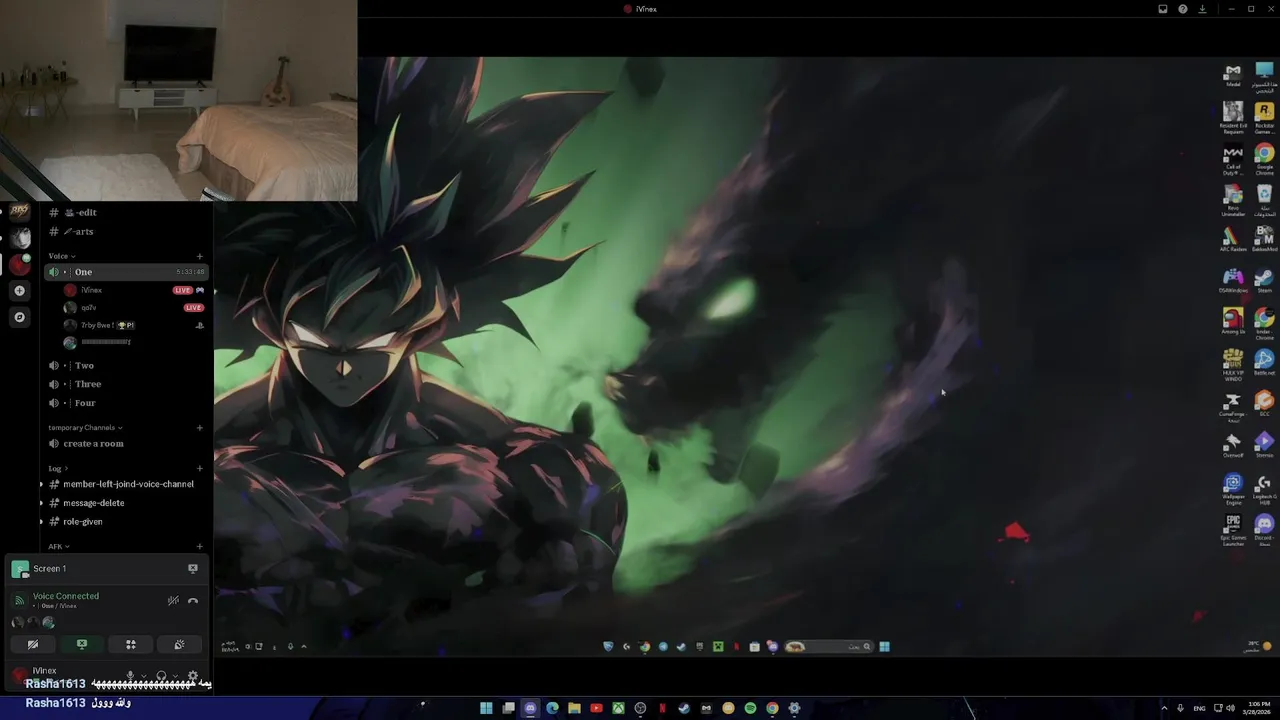Viewport: 1280px width, 720px height.
Task: Expand the Log category
Action: [57, 468]
